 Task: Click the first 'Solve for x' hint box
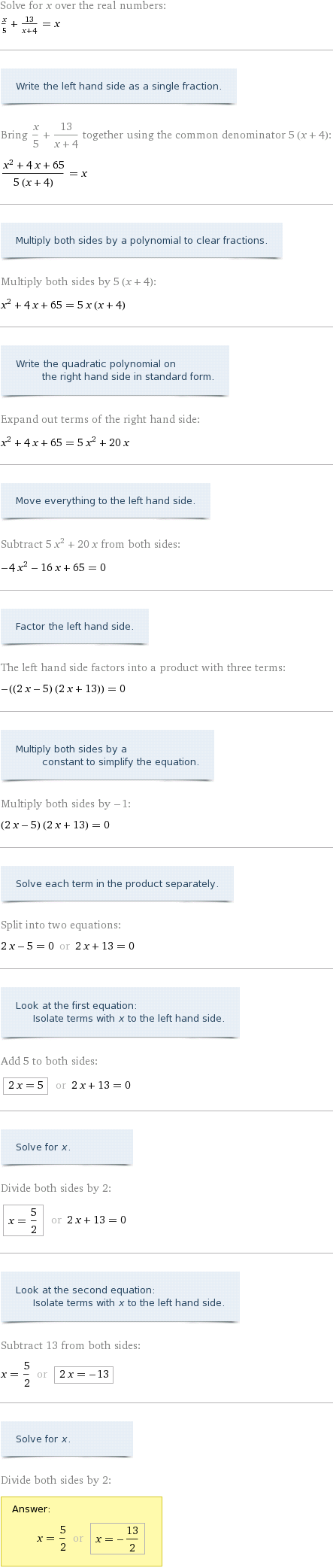[67, 1147]
